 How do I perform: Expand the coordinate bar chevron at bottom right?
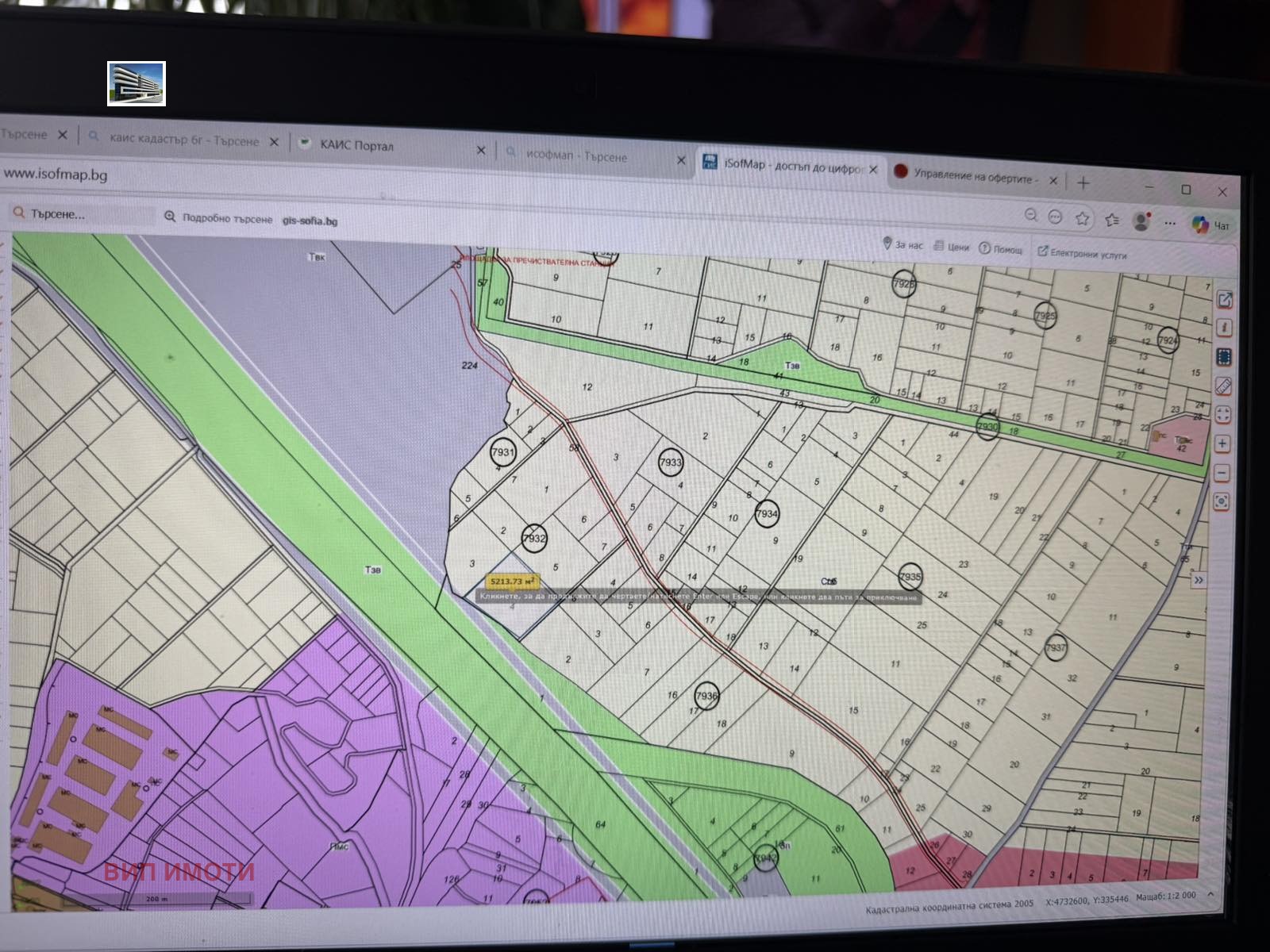[1210, 894]
